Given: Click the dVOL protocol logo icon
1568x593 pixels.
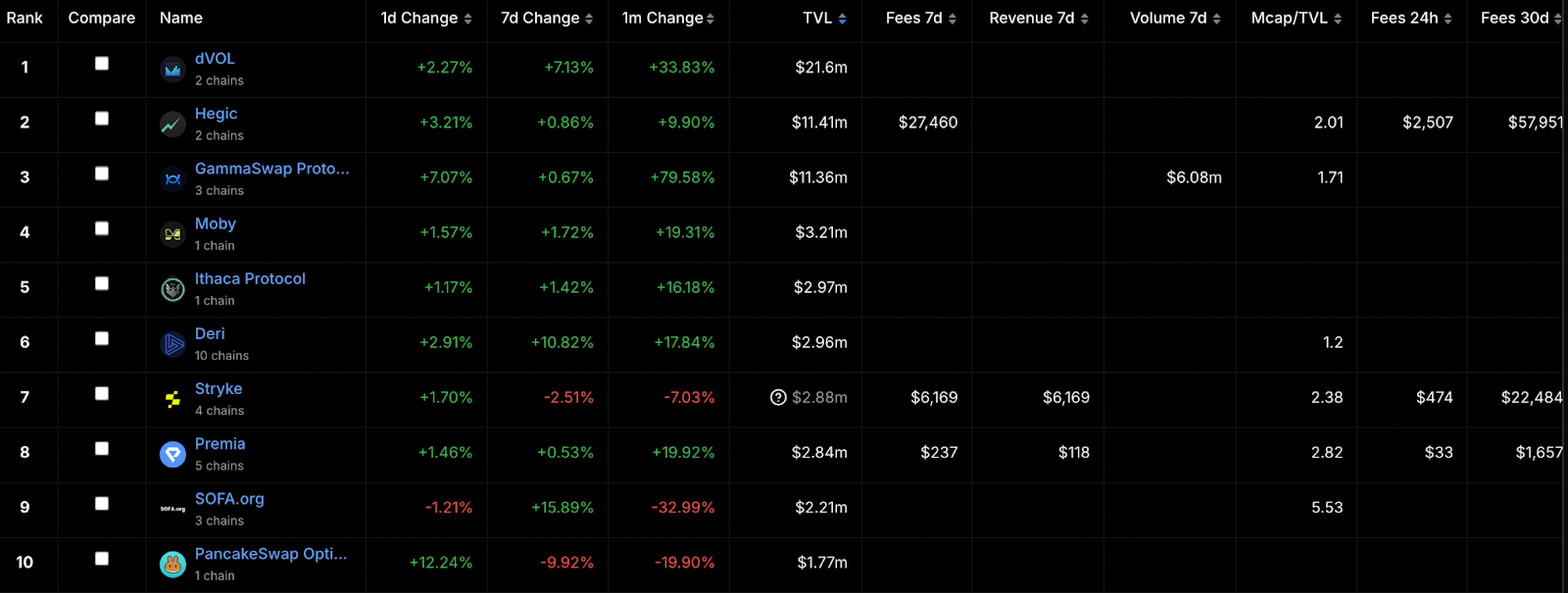Looking at the screenshot, I should click(x=172, y=70).
